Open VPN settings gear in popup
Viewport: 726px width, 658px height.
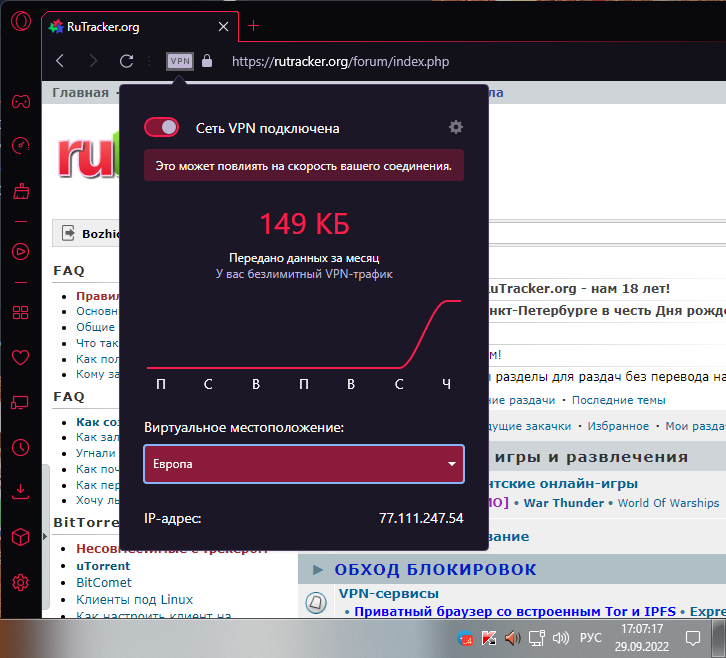(x=456, y=127)
